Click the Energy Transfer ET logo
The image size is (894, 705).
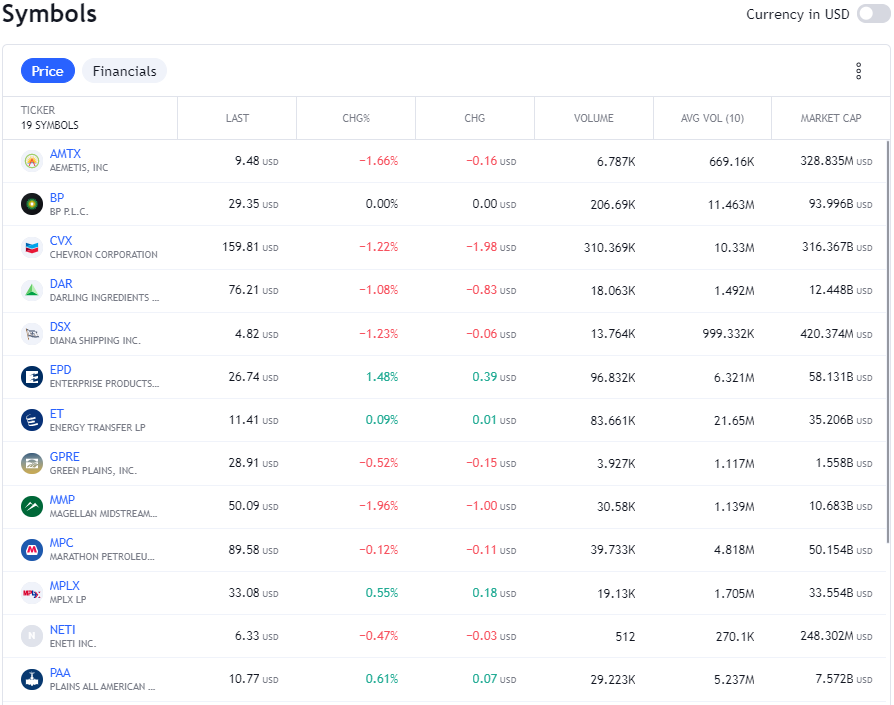(x=32, y=420)
